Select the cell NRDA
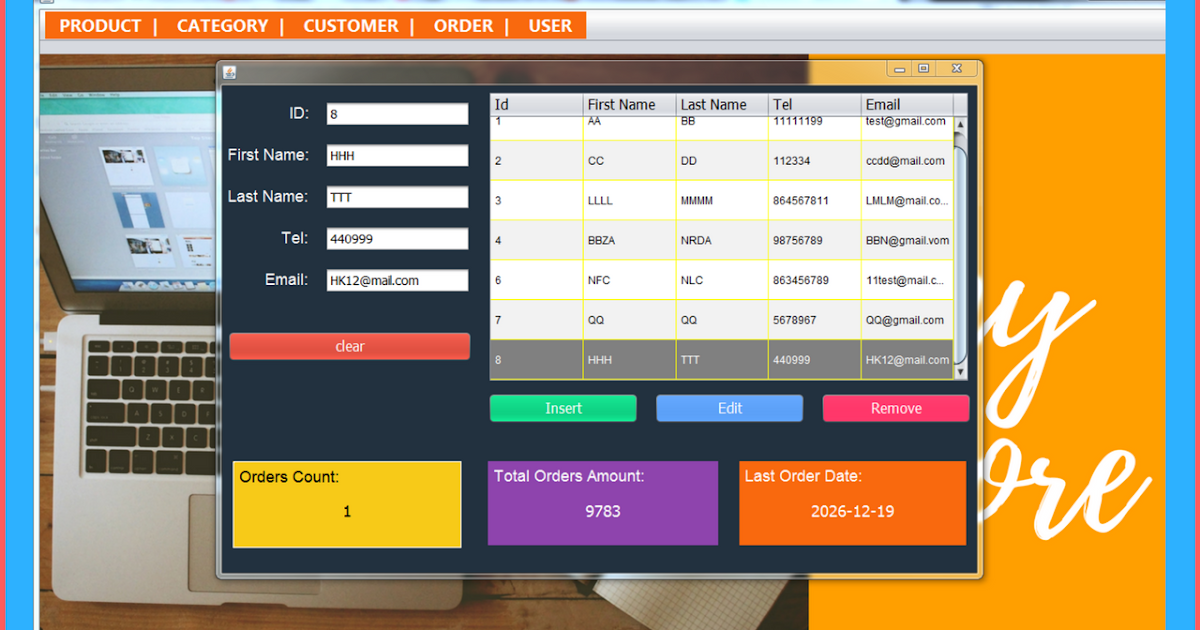 point(722,241)
